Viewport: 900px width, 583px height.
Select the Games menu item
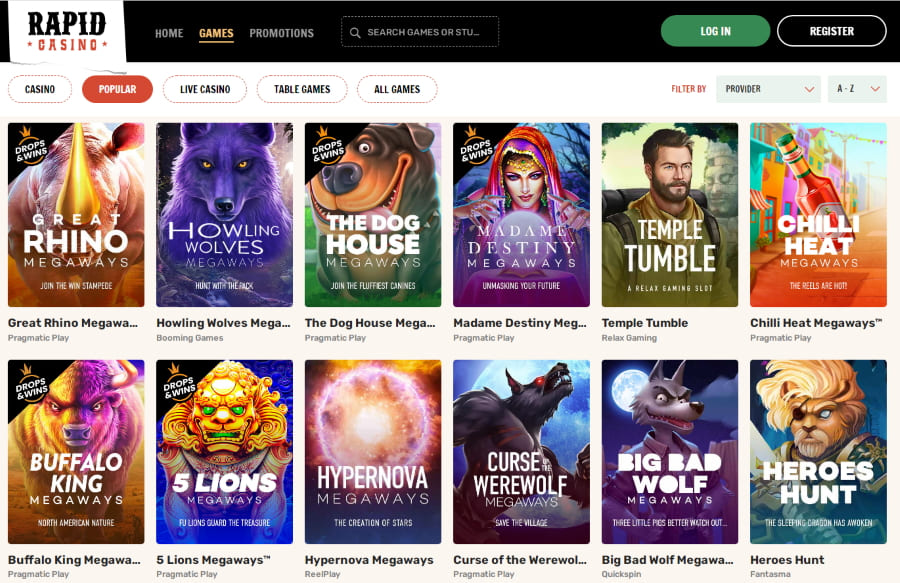216,33
